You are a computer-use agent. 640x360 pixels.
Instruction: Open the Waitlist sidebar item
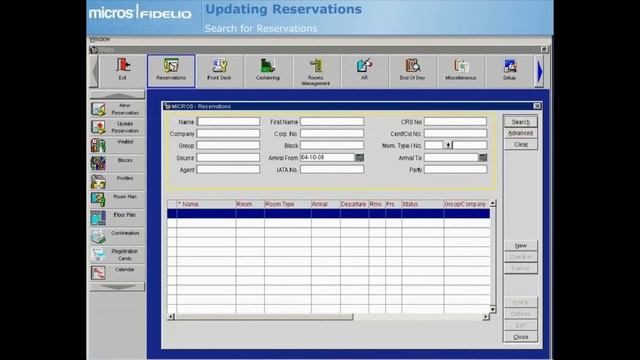(x=118, y=145)
